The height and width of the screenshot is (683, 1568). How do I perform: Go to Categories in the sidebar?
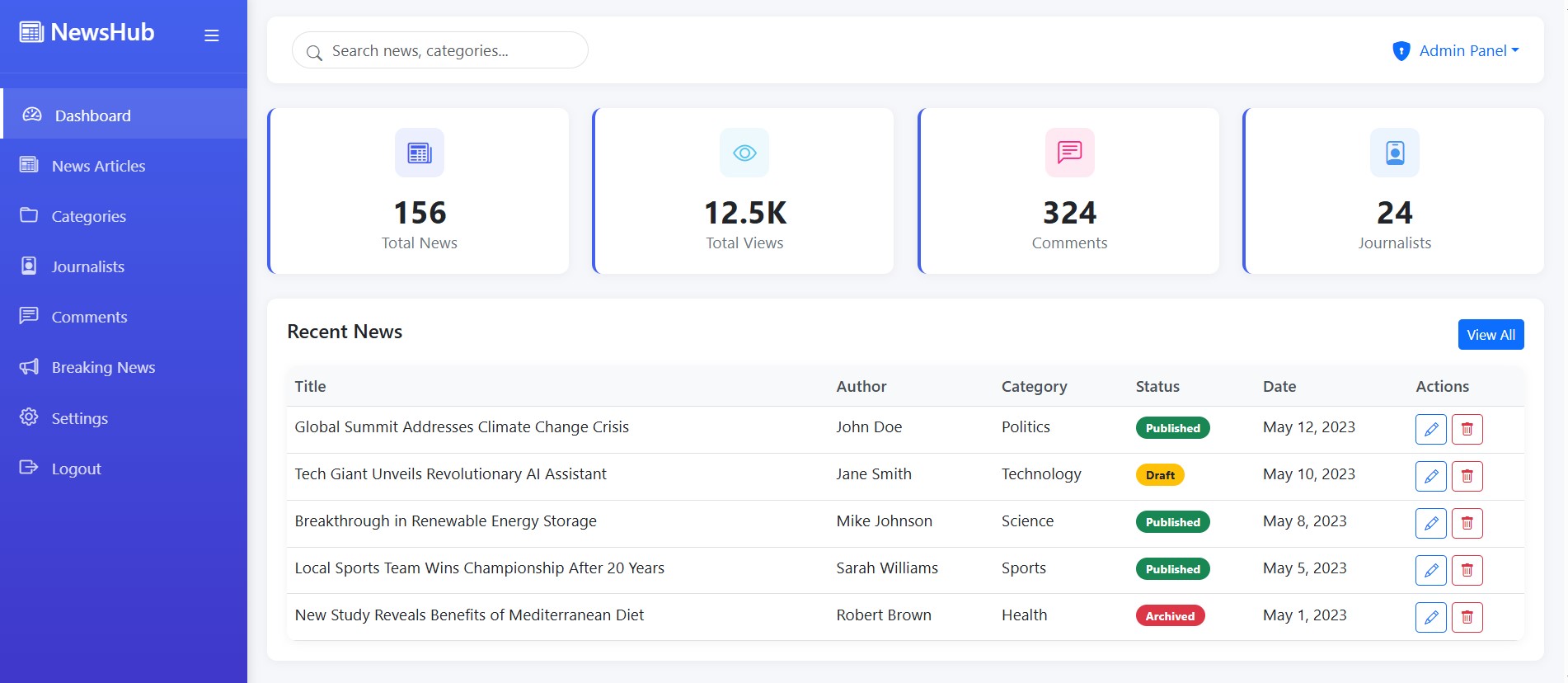88,216
